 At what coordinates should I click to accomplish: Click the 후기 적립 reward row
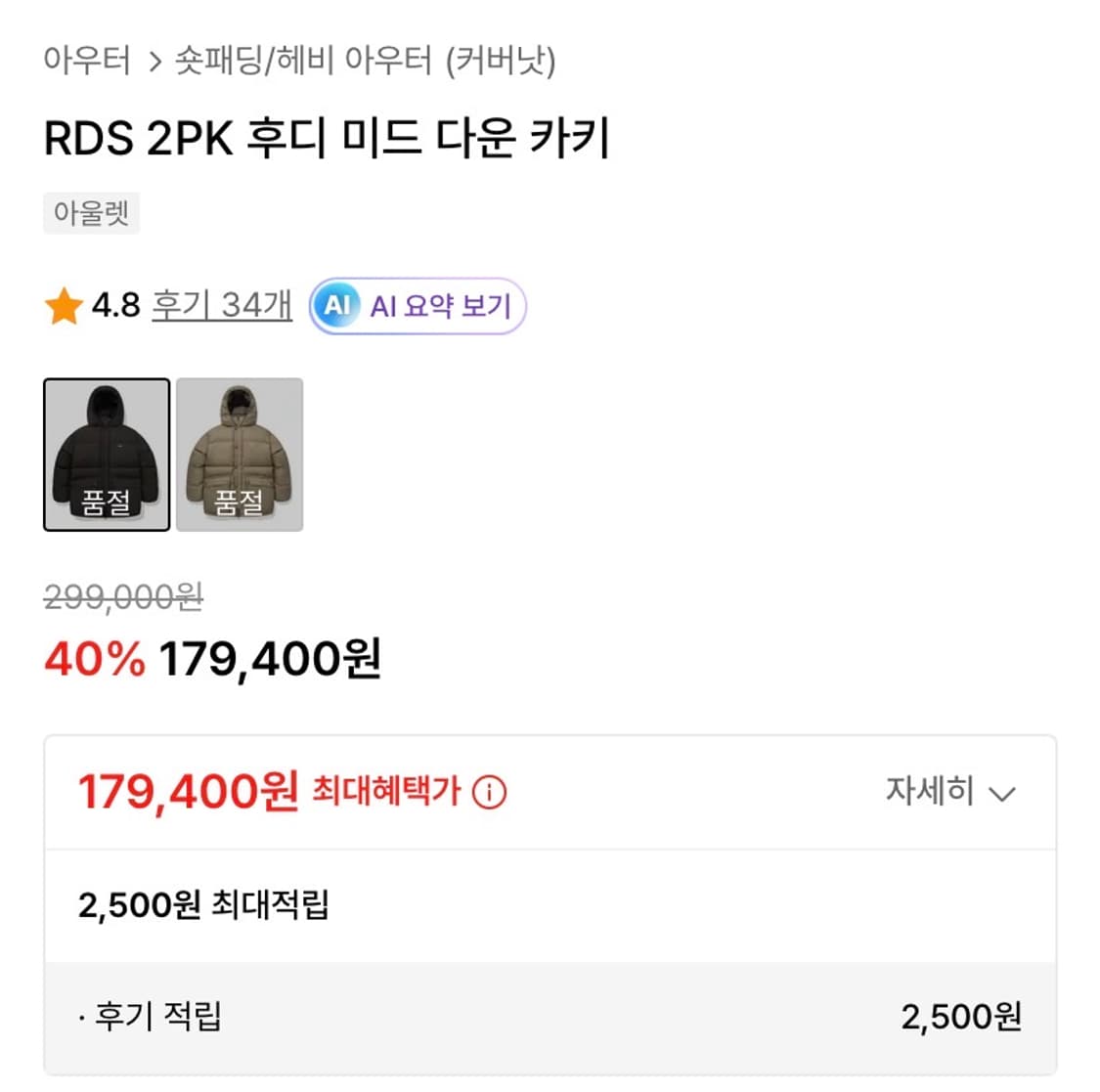click(156, 1017)
